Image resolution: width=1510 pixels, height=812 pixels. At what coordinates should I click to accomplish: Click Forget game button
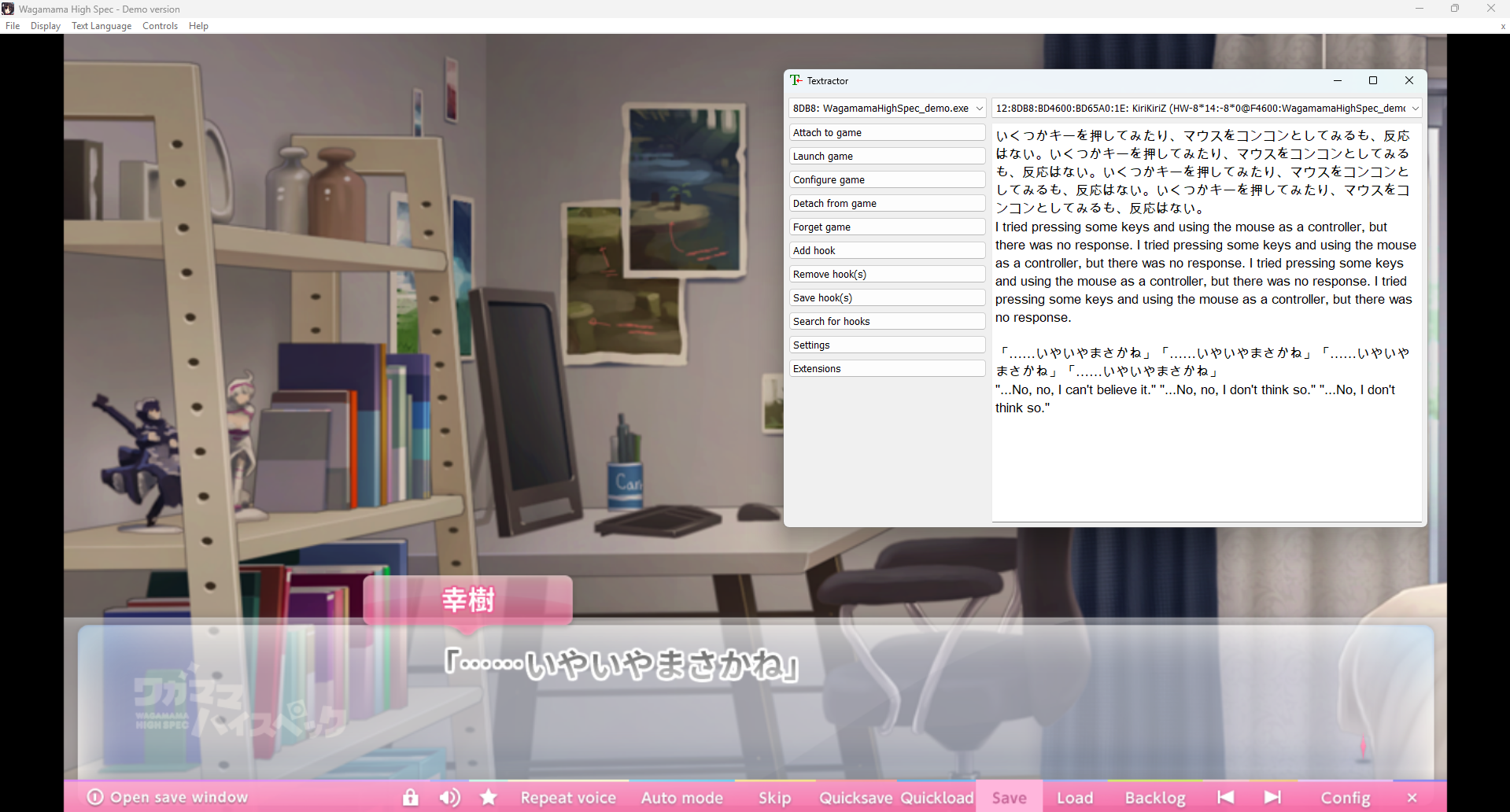click(x=887, y=227)
